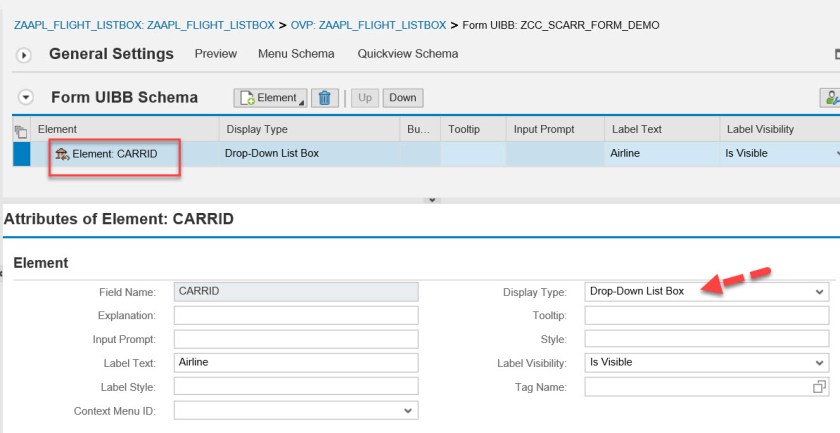Image resolution: width=840 pixels, height=433 pixels.
Task: Follow the ZAAPL_FLIGHT_LISTBOX breadcrumb link
Action: pos(144,25)
